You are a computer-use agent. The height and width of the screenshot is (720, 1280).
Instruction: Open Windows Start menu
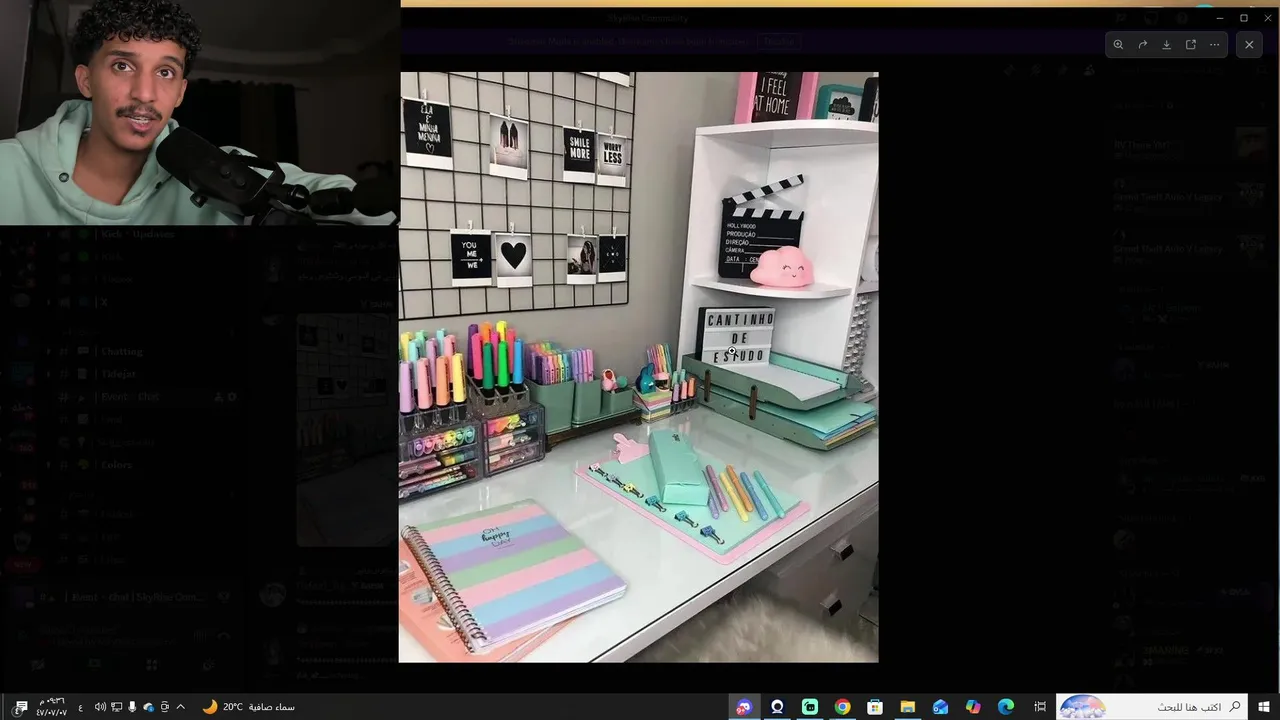1264,707
